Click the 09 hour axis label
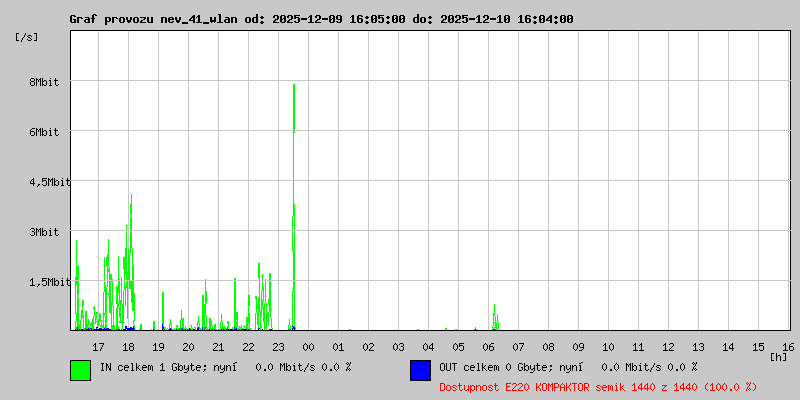 pos(579,347)
